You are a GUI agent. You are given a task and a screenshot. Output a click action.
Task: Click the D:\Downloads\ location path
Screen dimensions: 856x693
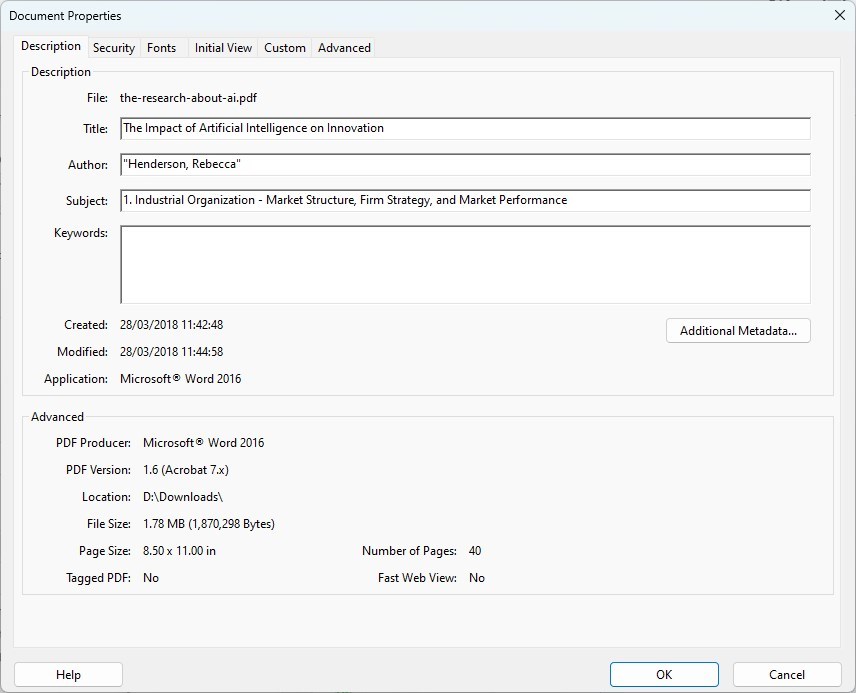(x=183, y=497)
